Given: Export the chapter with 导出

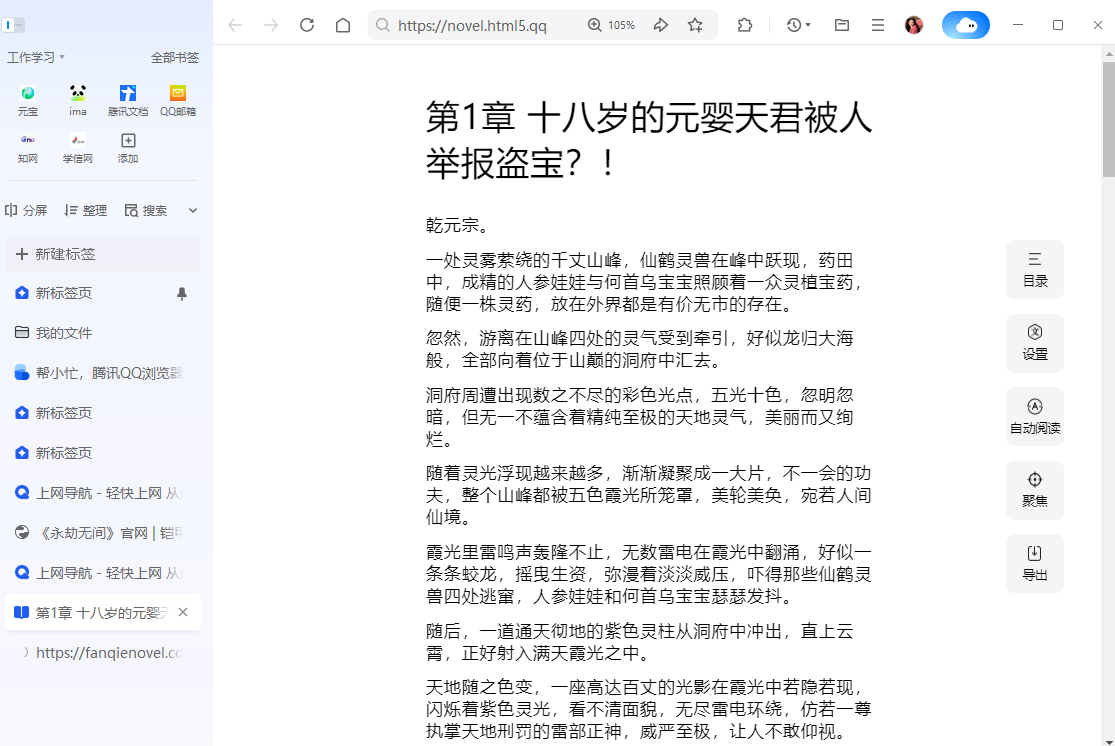Looking at the screenshot, I should 1035,563.
